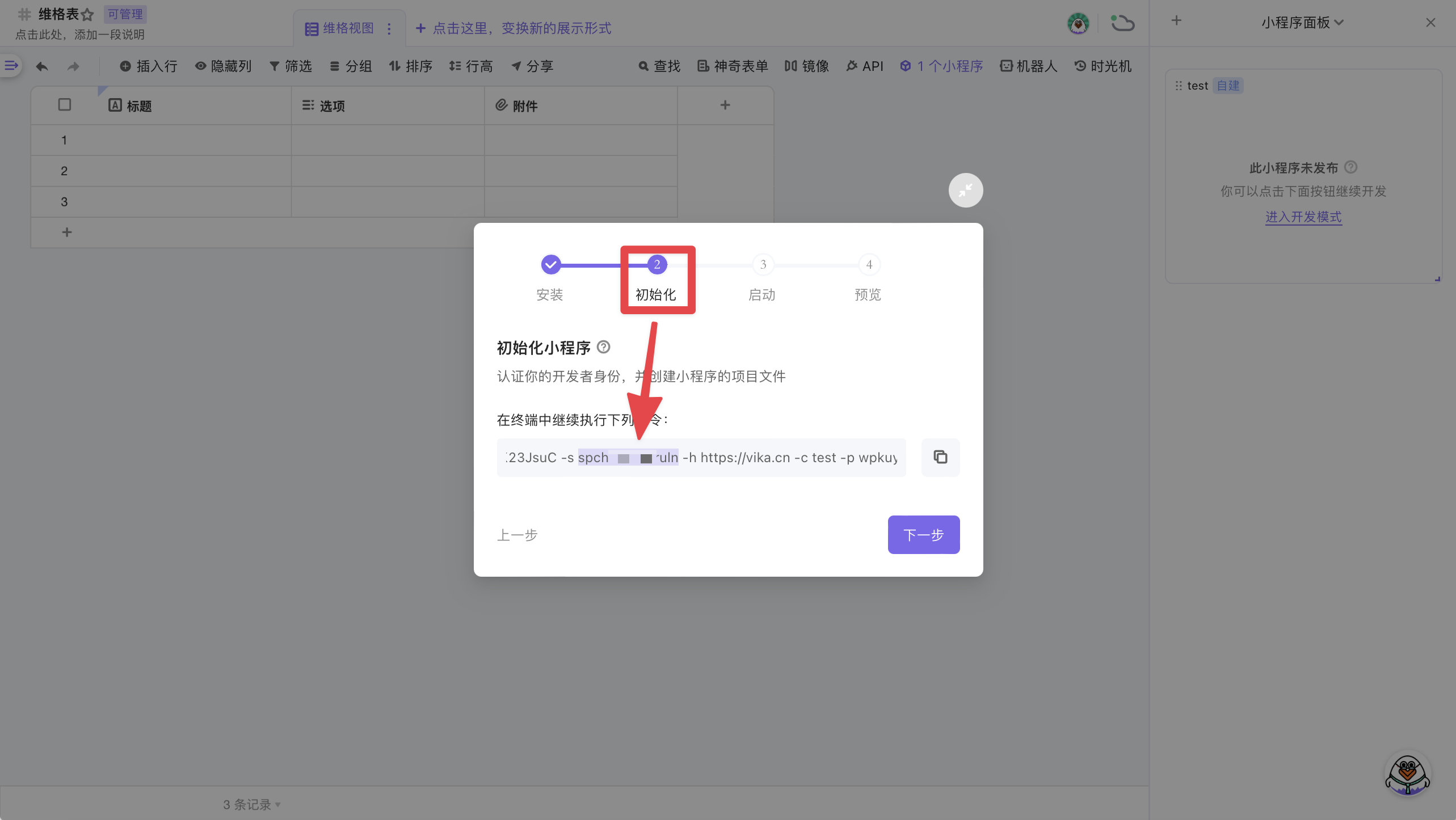1456x820 pixels.
Task: Close the widget panel
Action: pos(1430,22)
